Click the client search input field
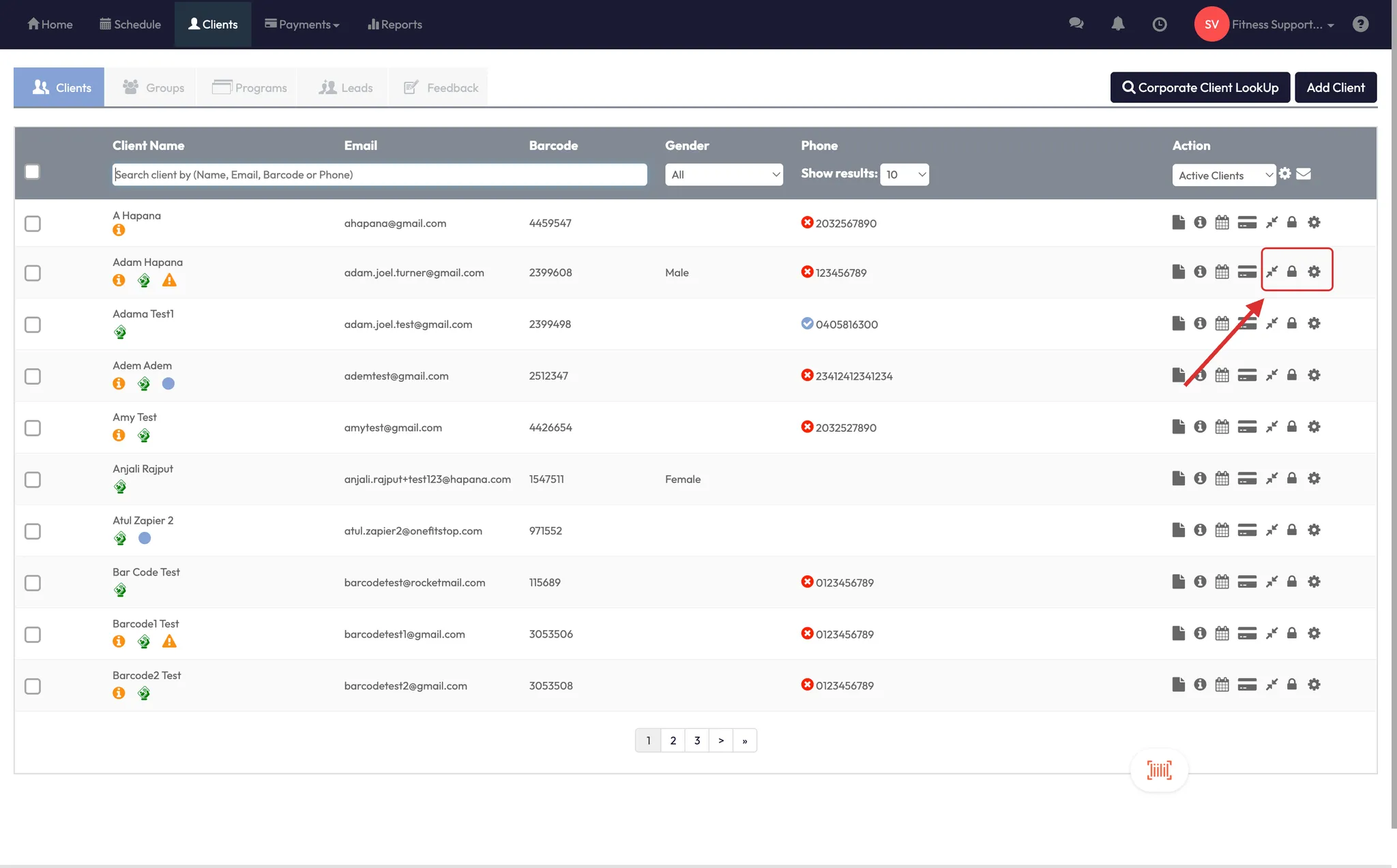Screen dimensions: 1397x868 [x=379, y=175]
